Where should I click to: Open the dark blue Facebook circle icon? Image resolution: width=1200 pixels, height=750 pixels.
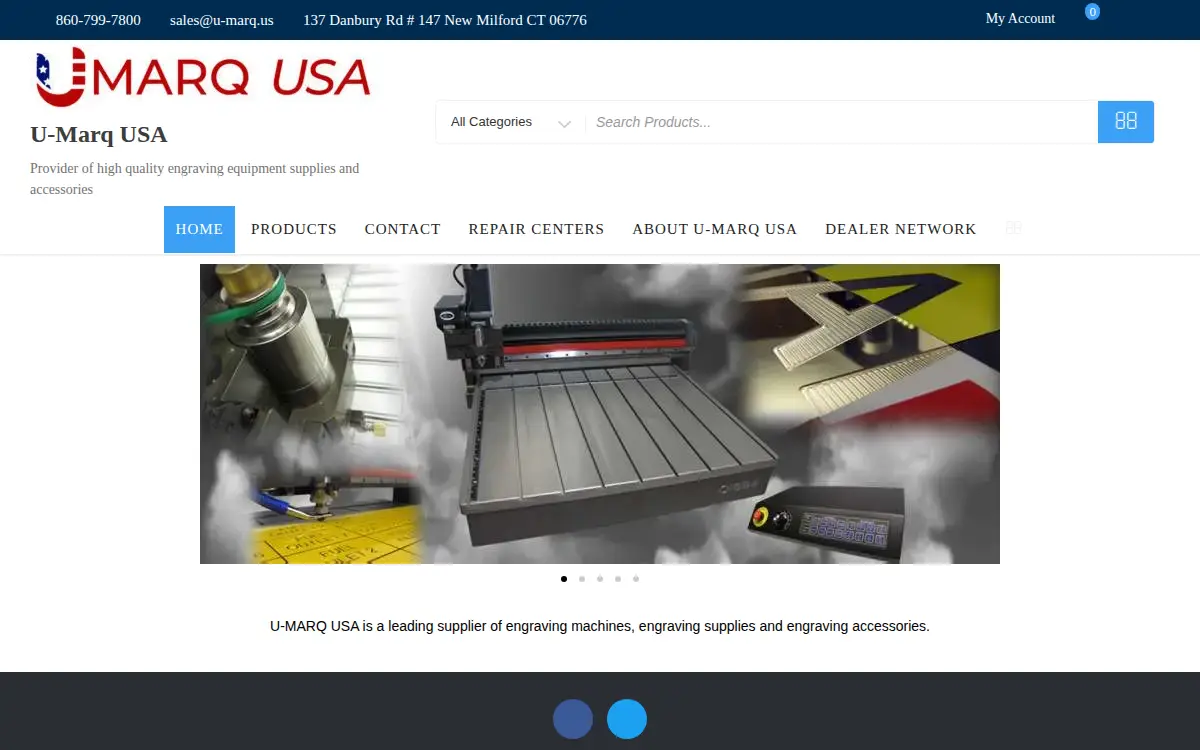point(573,719)
